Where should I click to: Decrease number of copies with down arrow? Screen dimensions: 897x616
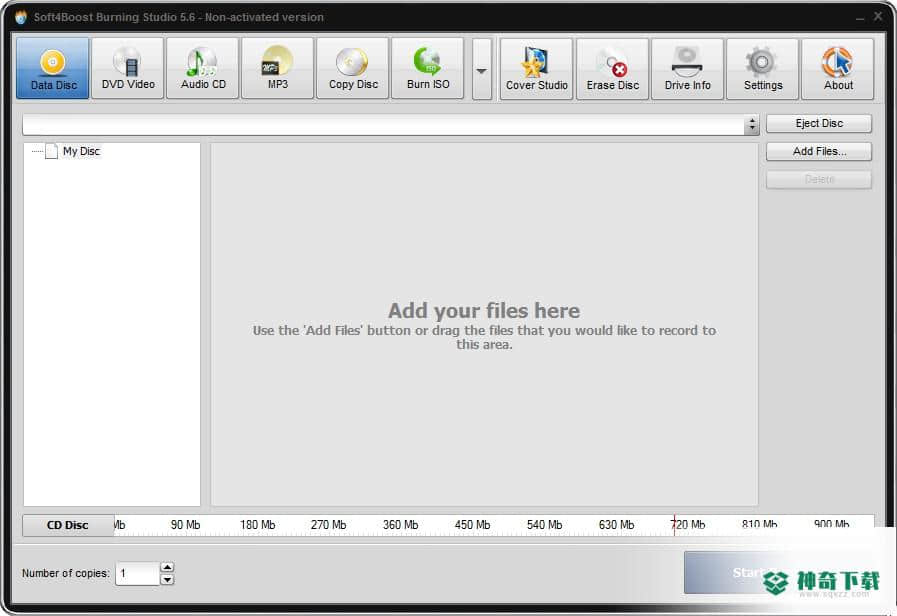tap(167, 579)
